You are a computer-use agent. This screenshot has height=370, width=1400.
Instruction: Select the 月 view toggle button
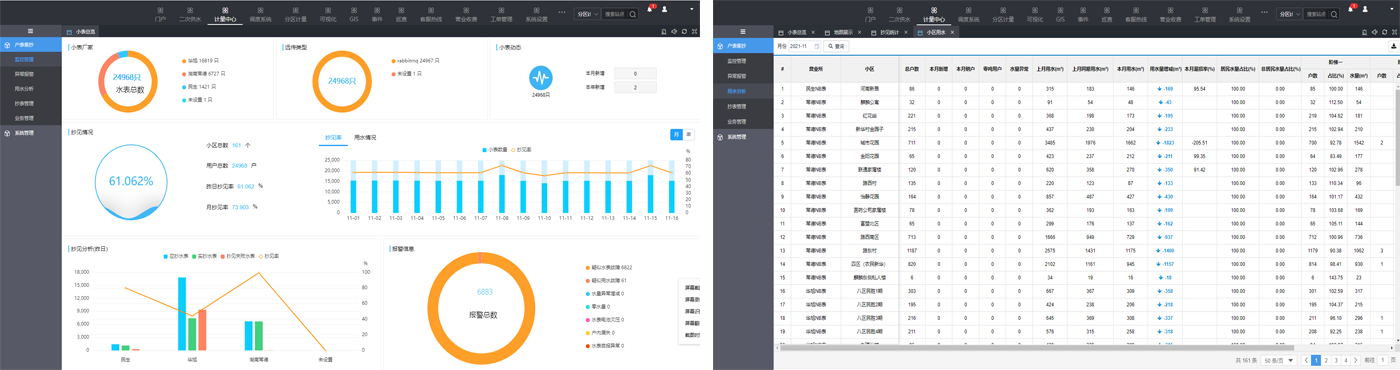676,134
